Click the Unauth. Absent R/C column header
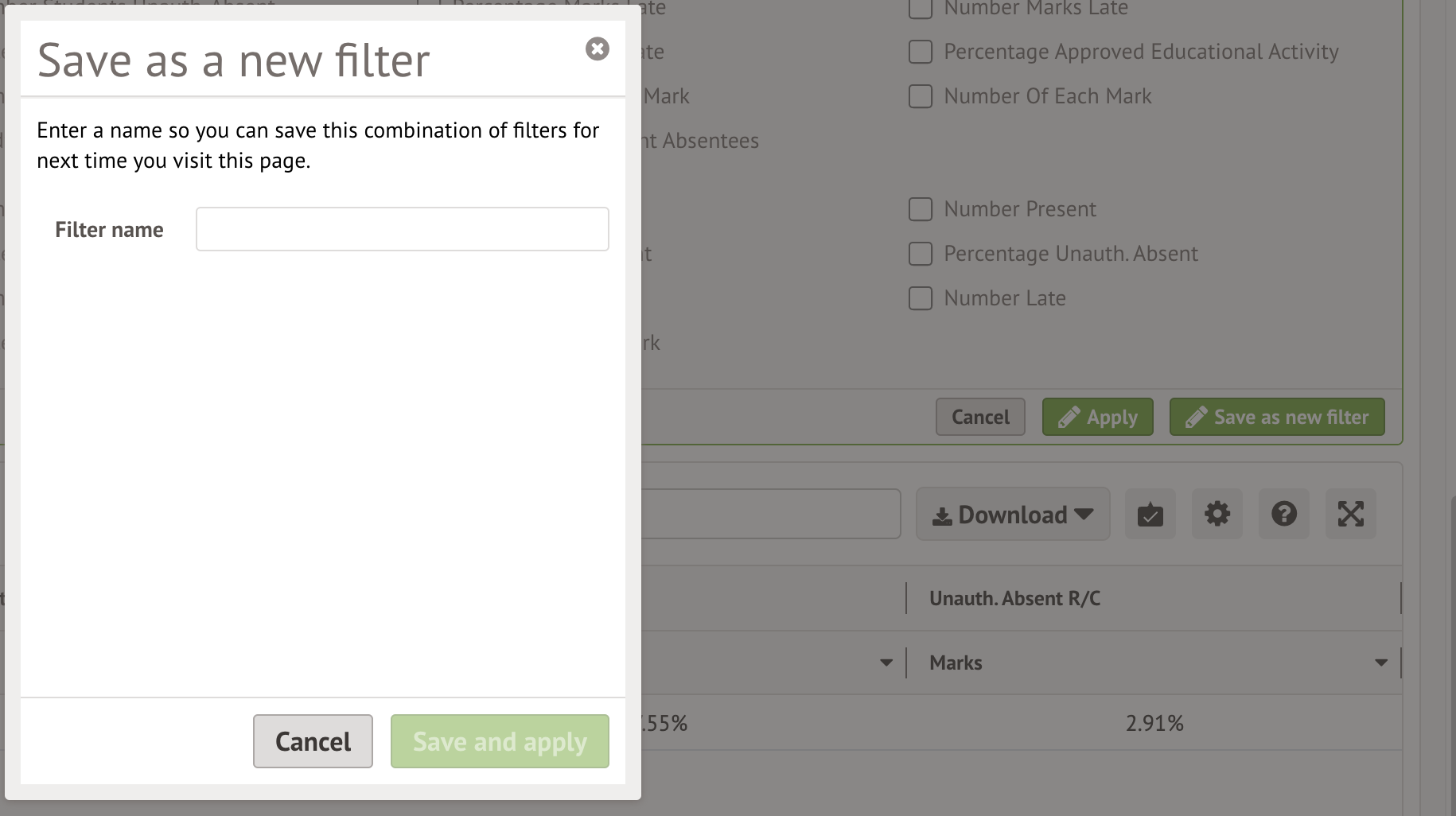The width and height of the screenshot is (1456, 816). pos(1014,599)
